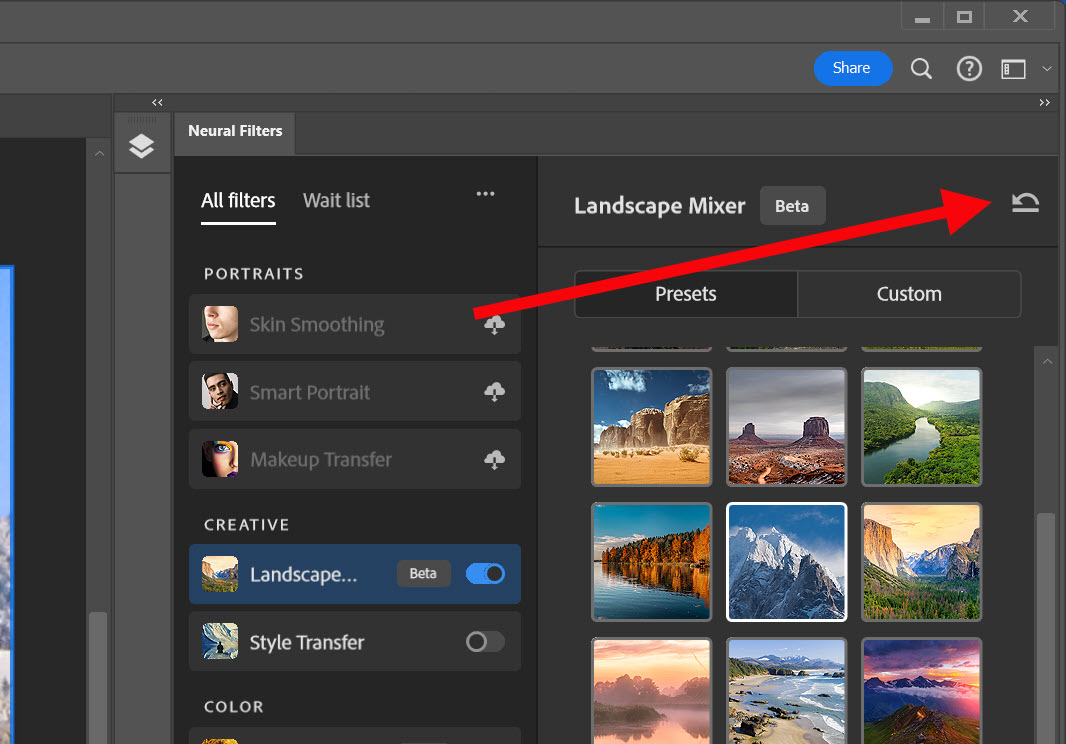This screenshot has width=1066, height=744.
Task: Click the Style Transfer filter thumbnail icon
Action: pos(220,641)
